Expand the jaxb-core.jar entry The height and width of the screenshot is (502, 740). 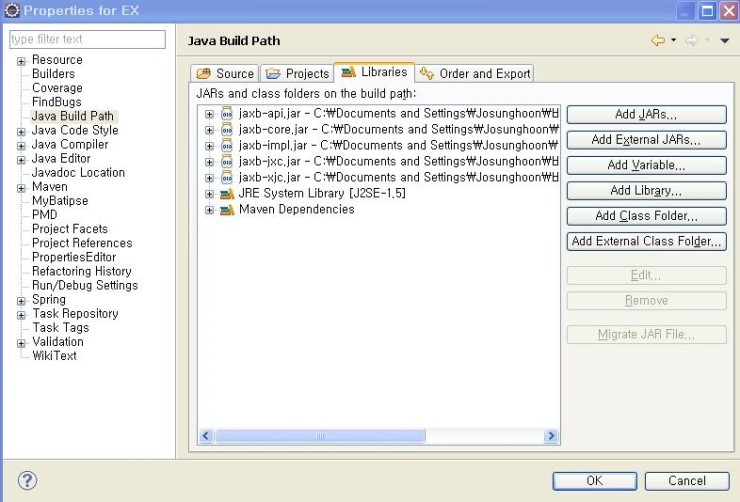(x=210, y=130)
